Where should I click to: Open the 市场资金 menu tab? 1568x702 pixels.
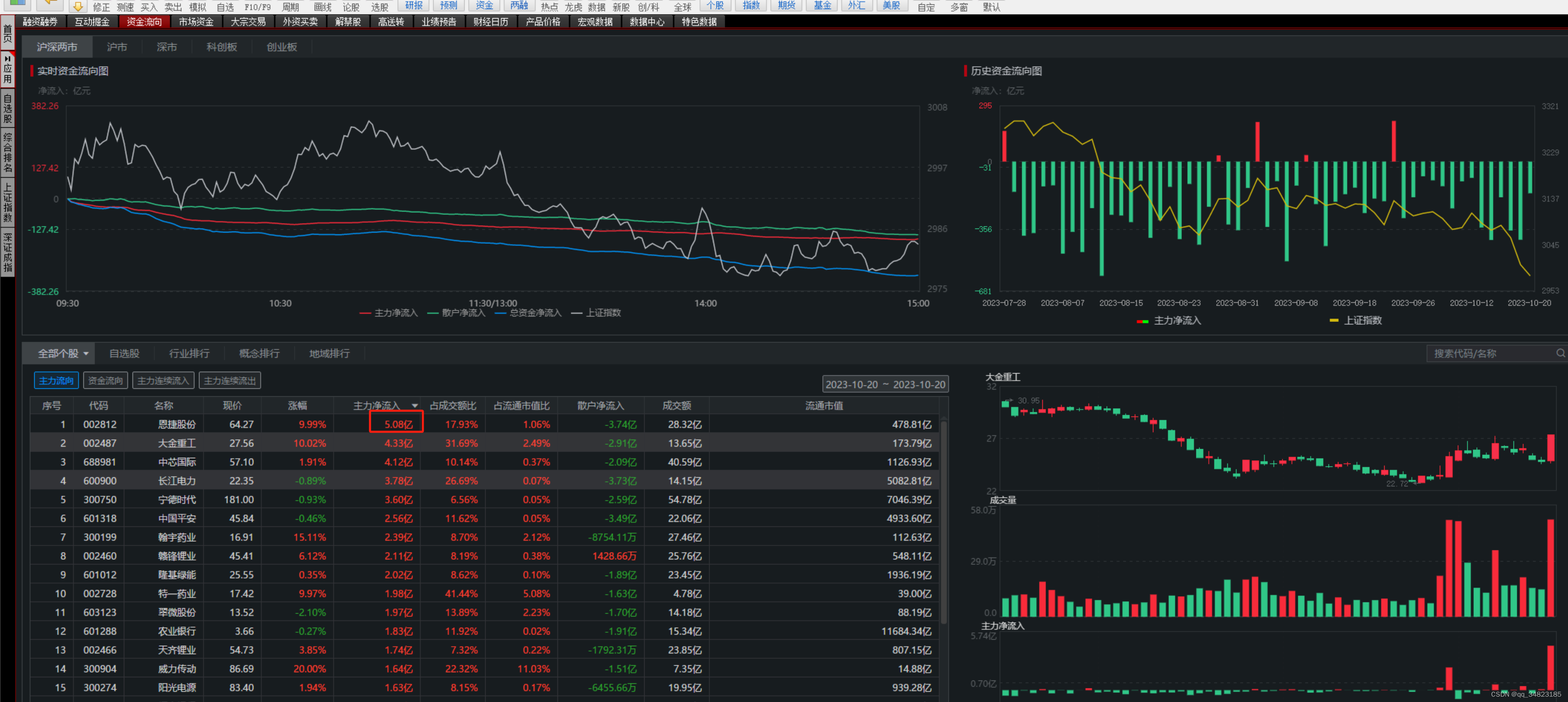point(196,22)
